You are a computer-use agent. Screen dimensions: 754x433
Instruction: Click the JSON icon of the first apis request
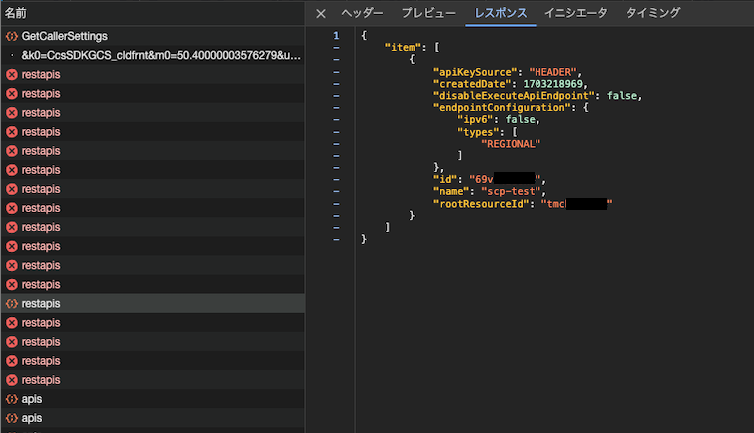tap(12, 399)
